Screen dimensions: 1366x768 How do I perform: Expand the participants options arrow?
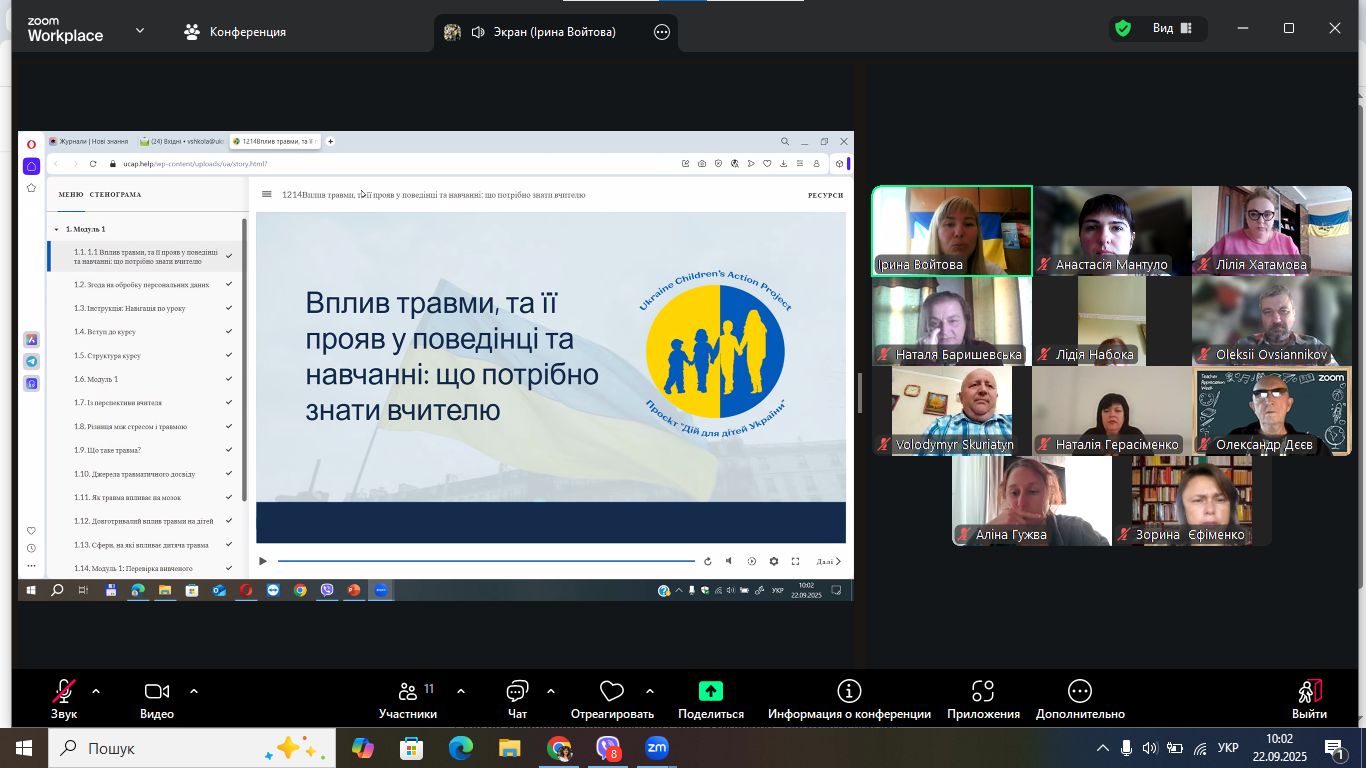click(x=461, y=691)
